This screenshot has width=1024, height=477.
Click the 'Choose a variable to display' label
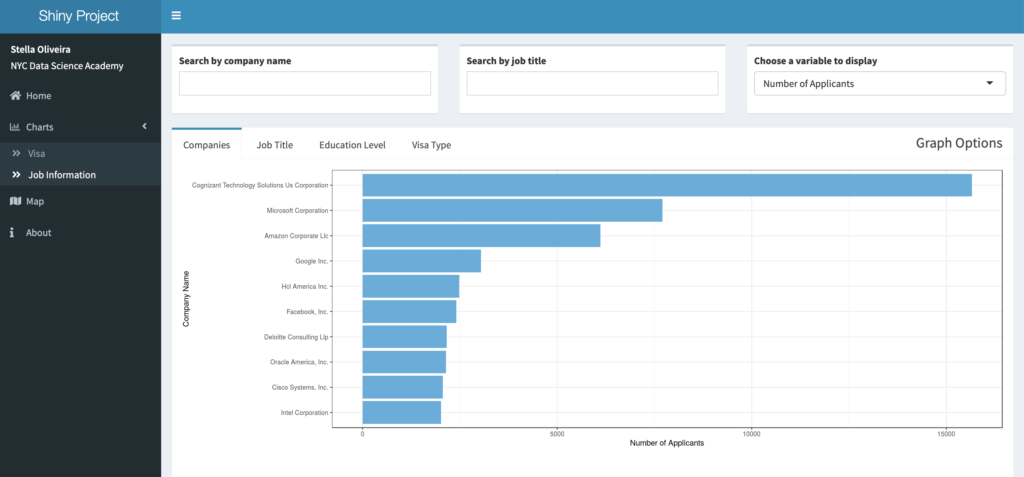coord(816,61)
